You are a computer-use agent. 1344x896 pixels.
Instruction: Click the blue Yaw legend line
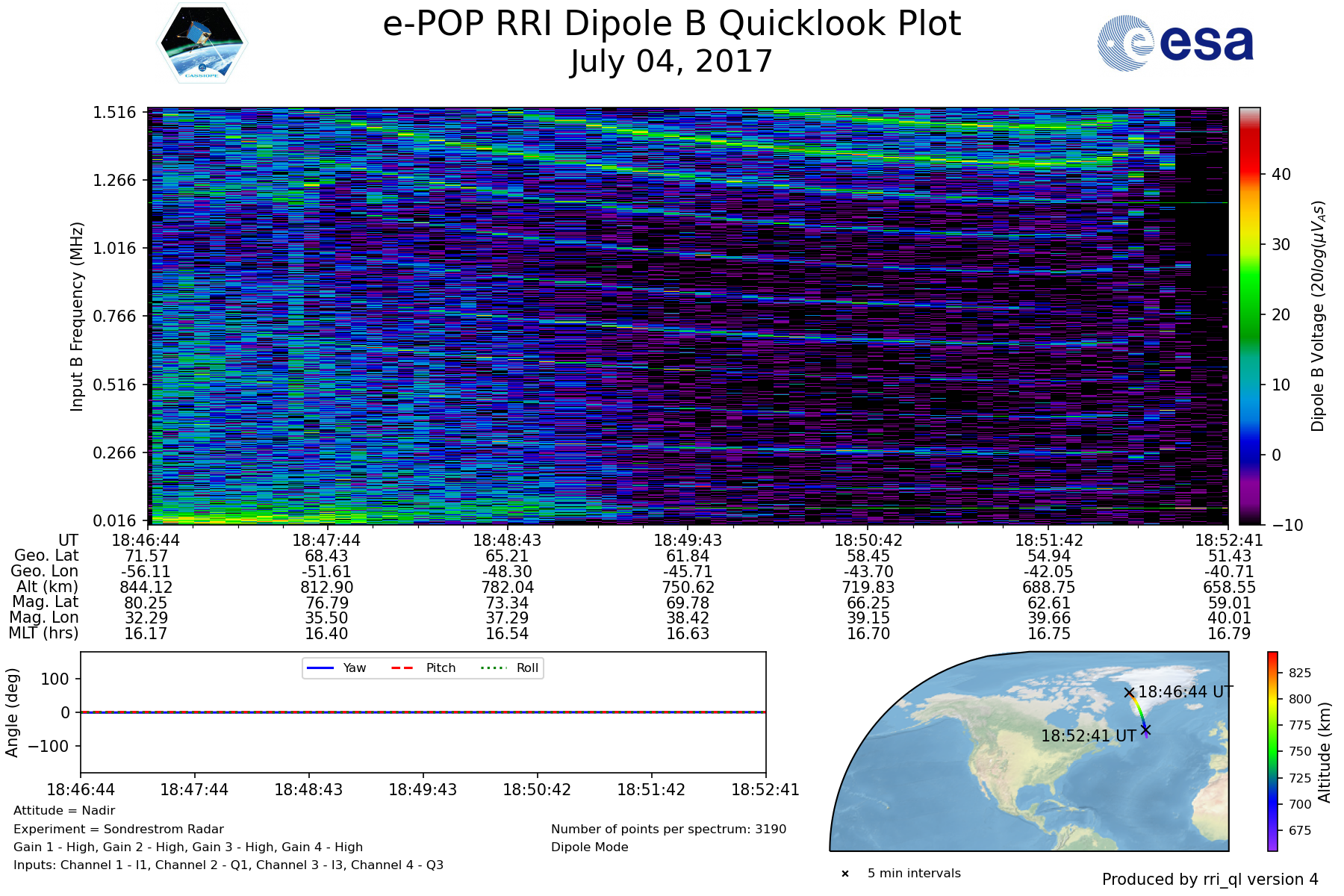click(x=320, y=668)
